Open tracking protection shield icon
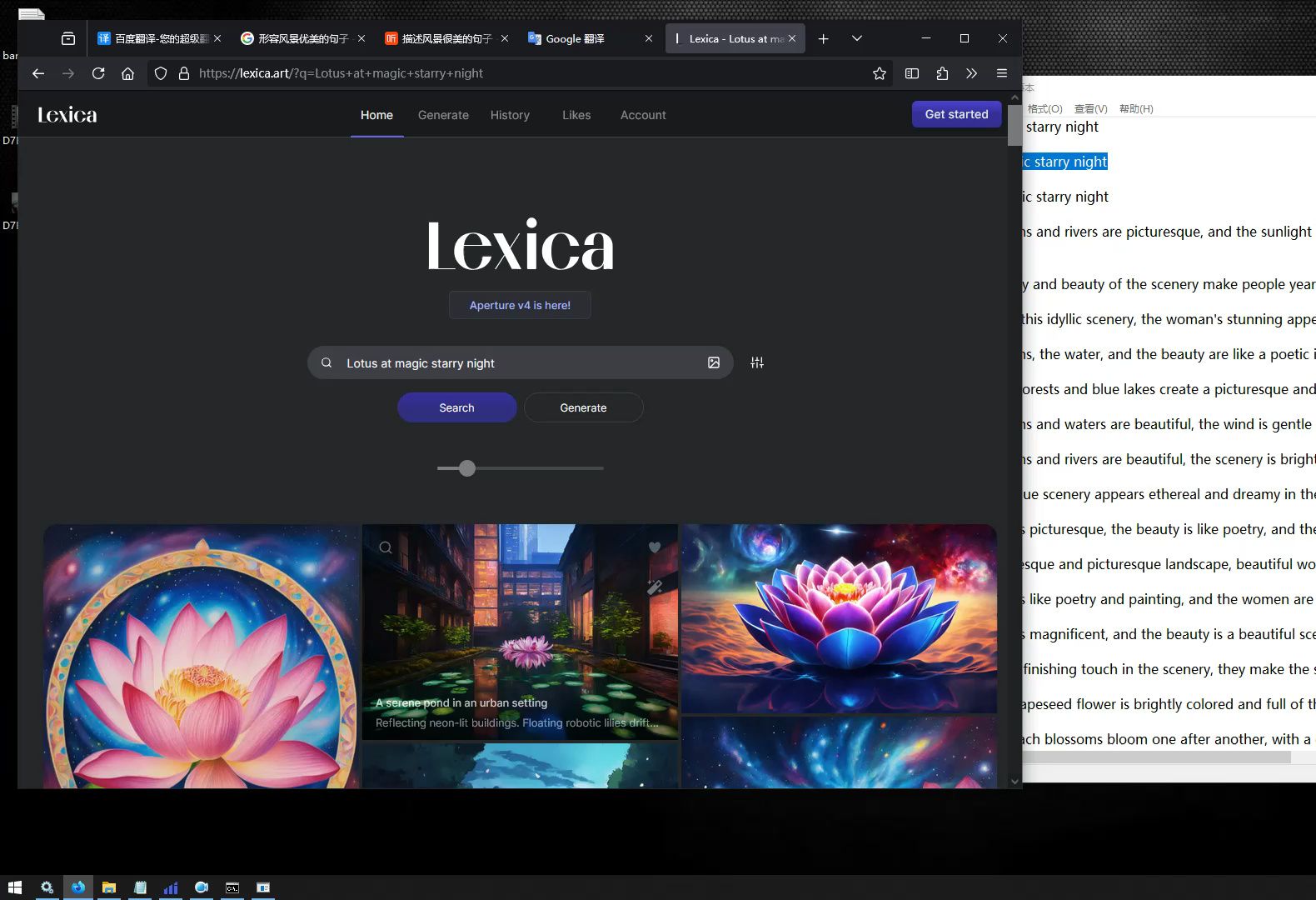1316x900 pixels. coord(161,73)
